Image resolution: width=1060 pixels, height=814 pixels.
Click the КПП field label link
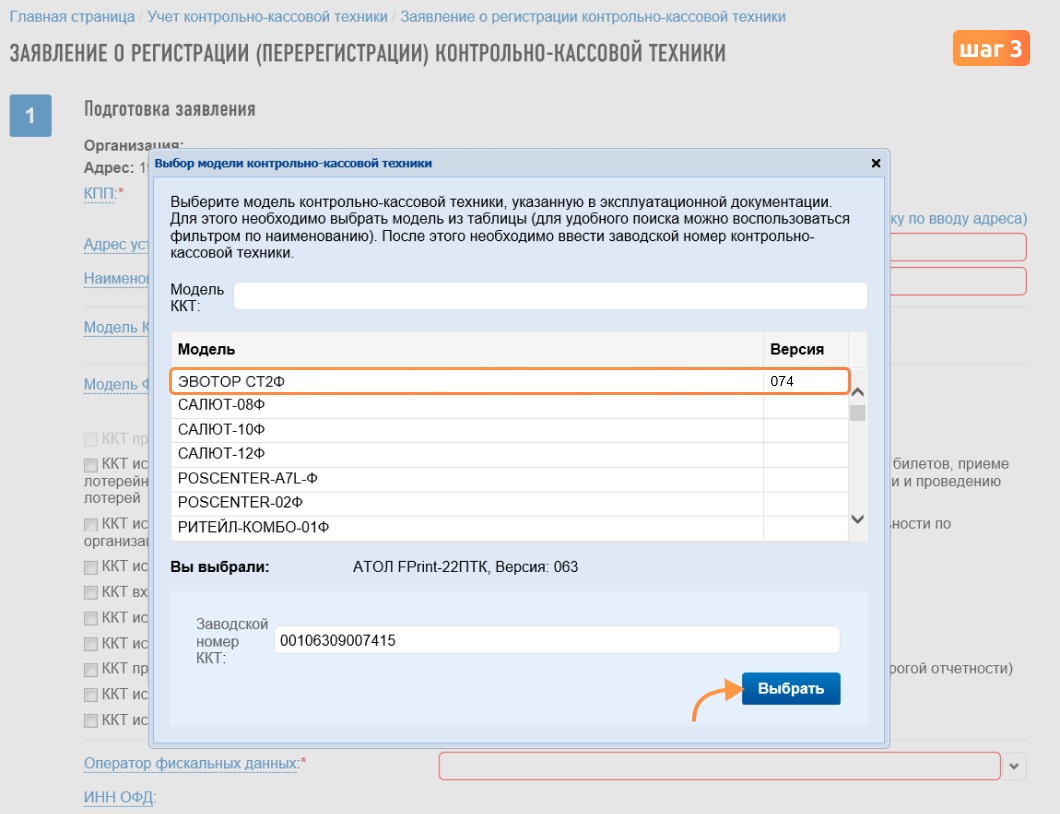101,193
